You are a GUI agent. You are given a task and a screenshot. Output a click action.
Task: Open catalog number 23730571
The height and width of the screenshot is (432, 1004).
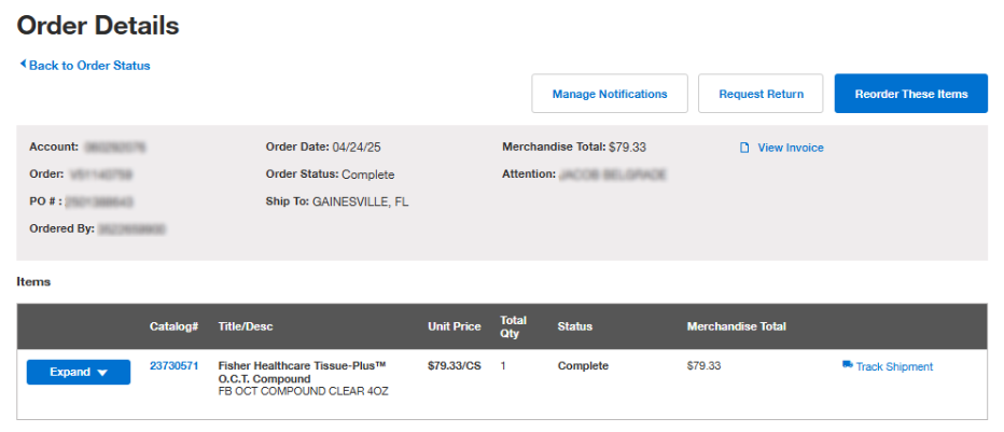[174, 366]
